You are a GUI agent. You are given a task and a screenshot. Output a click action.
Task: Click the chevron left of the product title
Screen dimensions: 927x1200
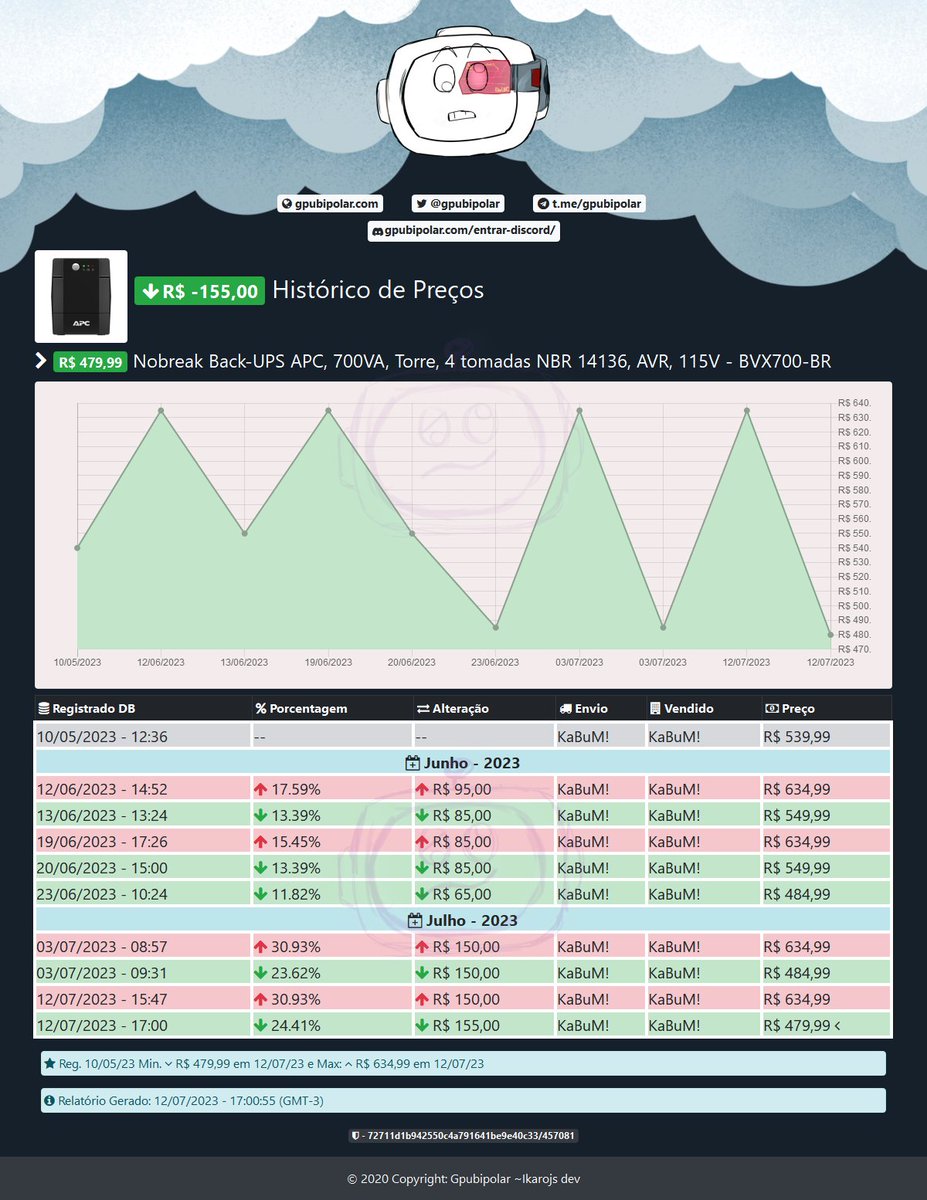pyautogui.click(x=41, y=360)
